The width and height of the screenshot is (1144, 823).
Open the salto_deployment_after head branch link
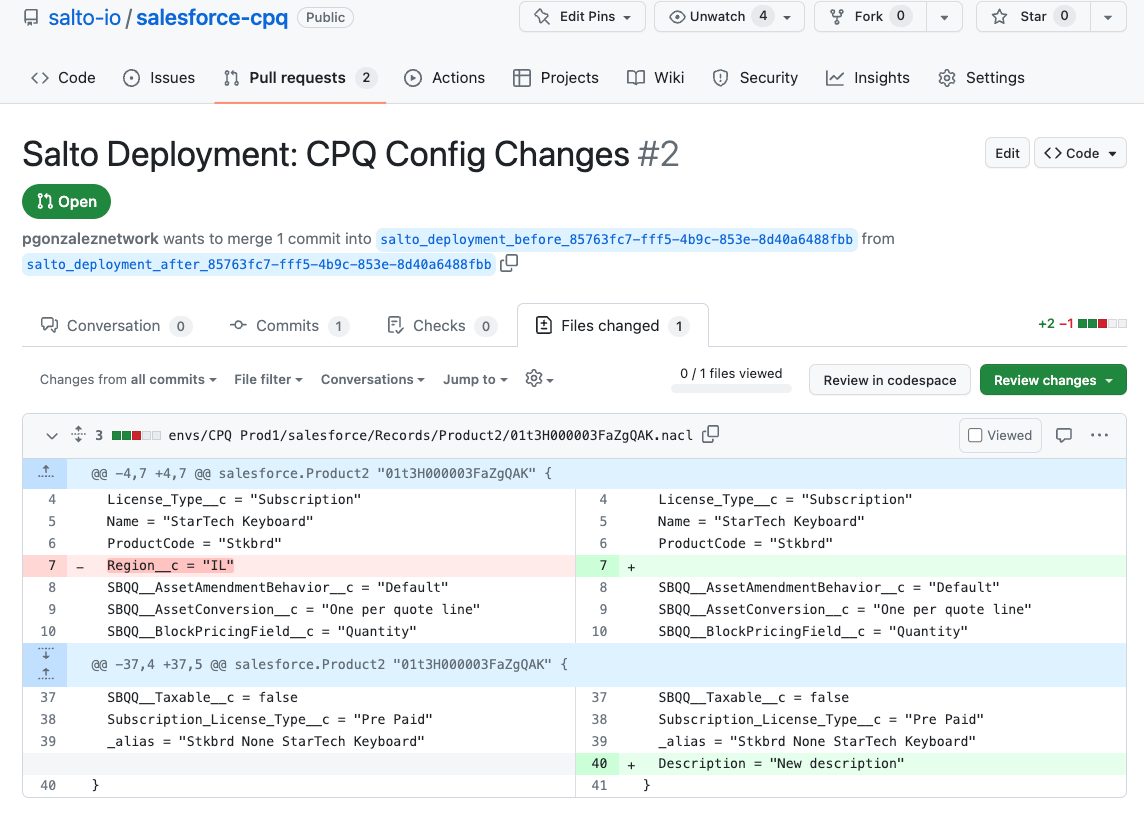(x=259, y=264)
